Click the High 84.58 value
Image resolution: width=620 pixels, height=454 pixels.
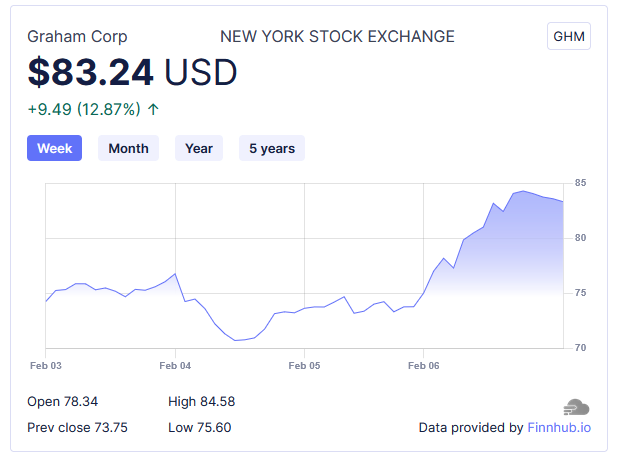(x=201, y=401)
